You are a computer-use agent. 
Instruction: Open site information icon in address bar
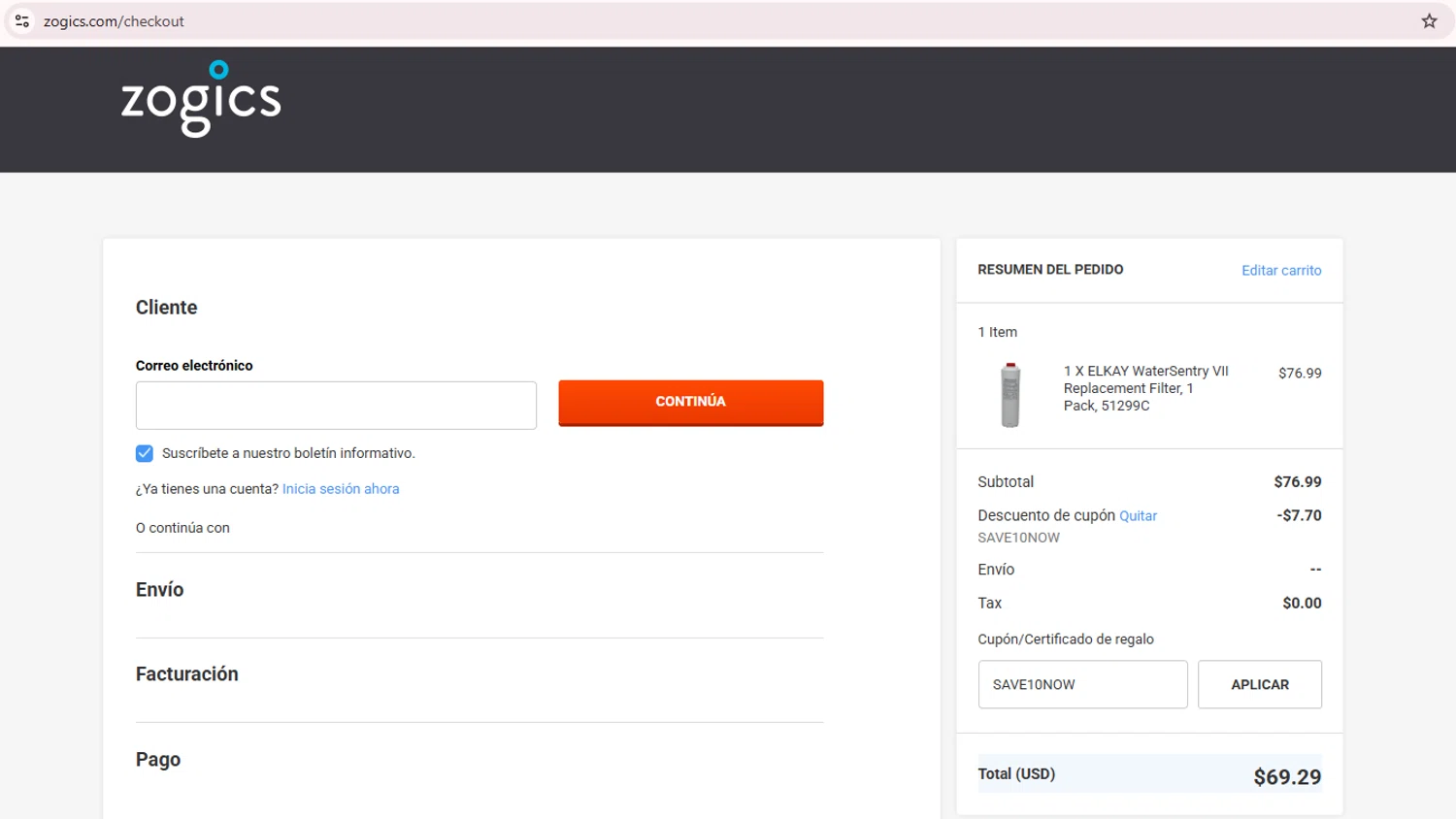click(x=22, y=21)
